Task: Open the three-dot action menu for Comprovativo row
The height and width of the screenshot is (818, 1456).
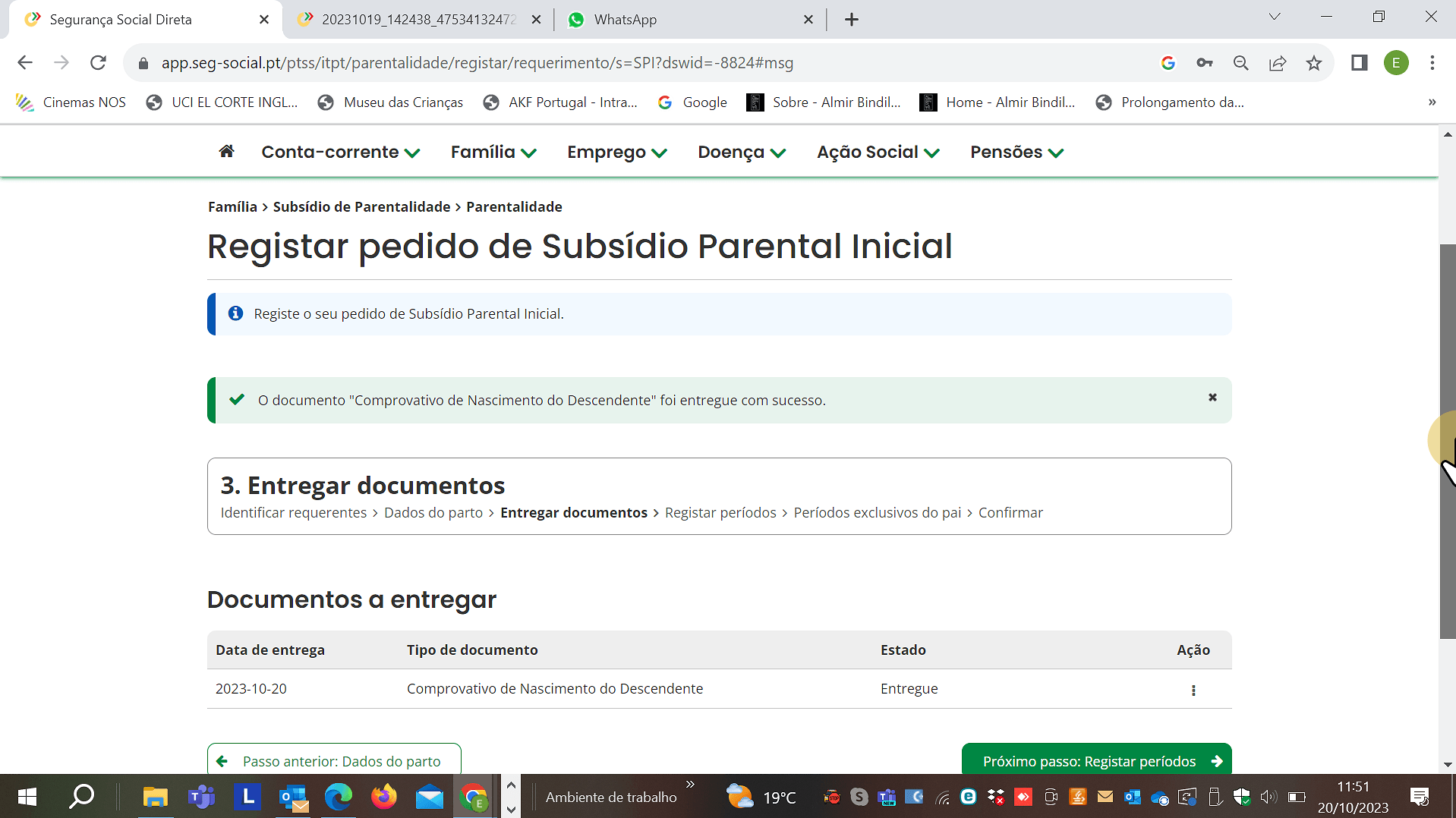Action: click(1193, 690)
